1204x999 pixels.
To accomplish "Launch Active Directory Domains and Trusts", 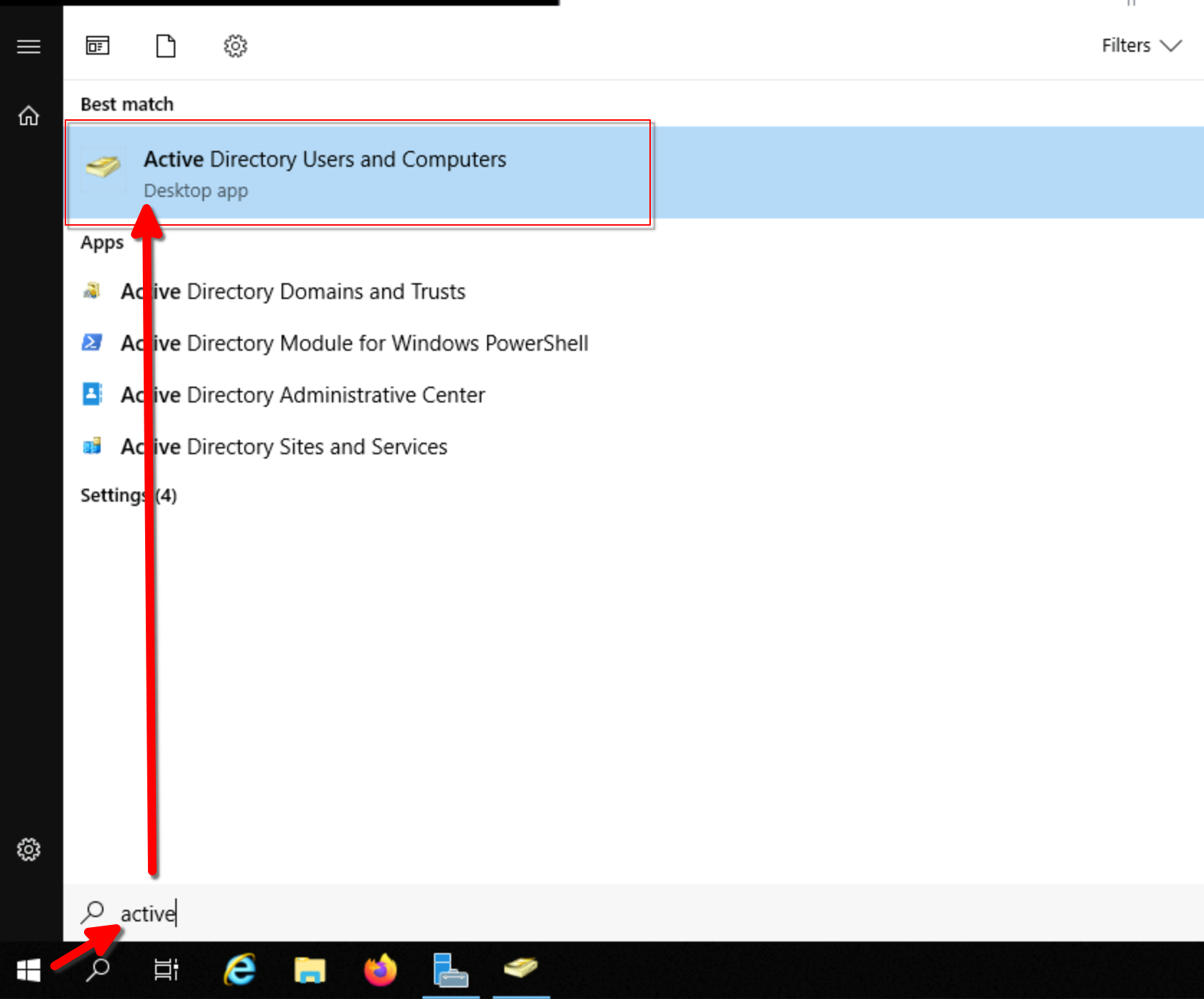I will point(292,292).
